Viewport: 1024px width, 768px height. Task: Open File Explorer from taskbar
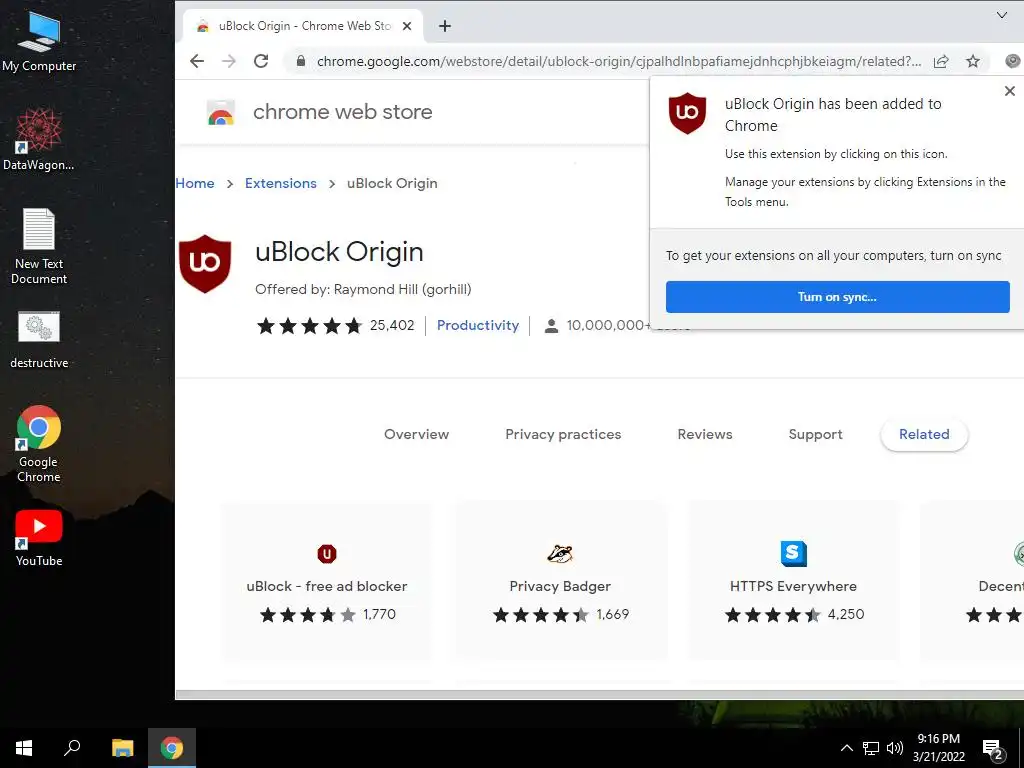[x=122, y=748]
